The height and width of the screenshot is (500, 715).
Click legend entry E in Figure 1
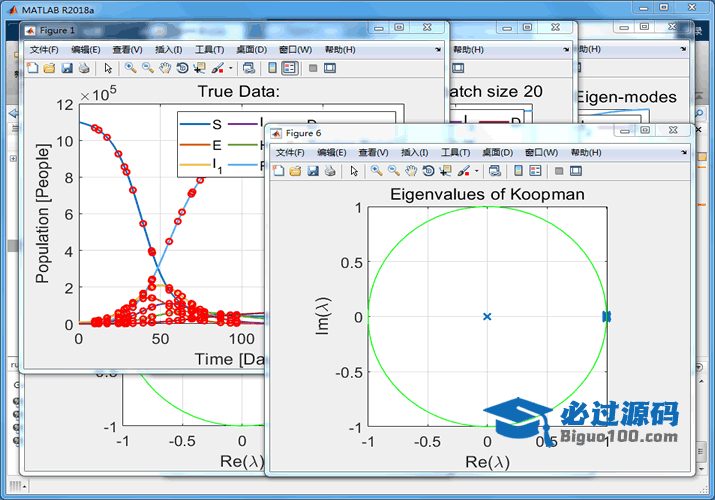(x=201, y=145)
